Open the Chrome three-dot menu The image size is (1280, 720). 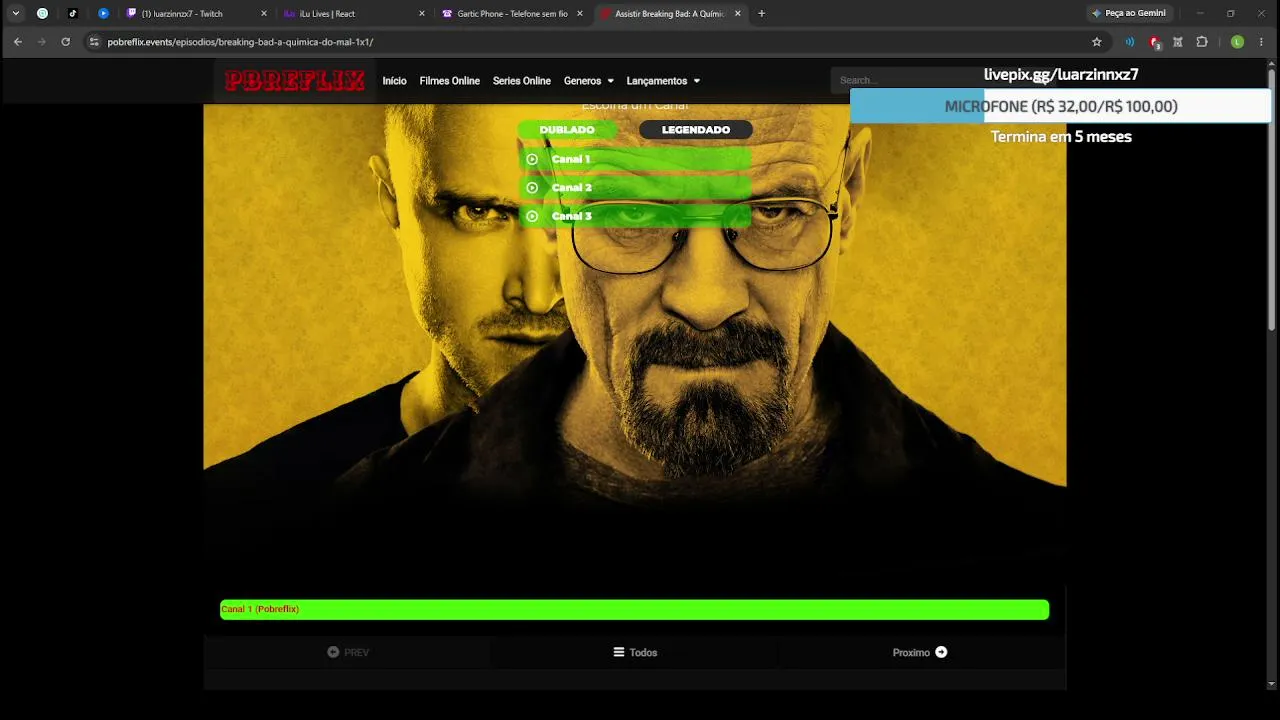pyautogui.click(x=1262, y=42)
